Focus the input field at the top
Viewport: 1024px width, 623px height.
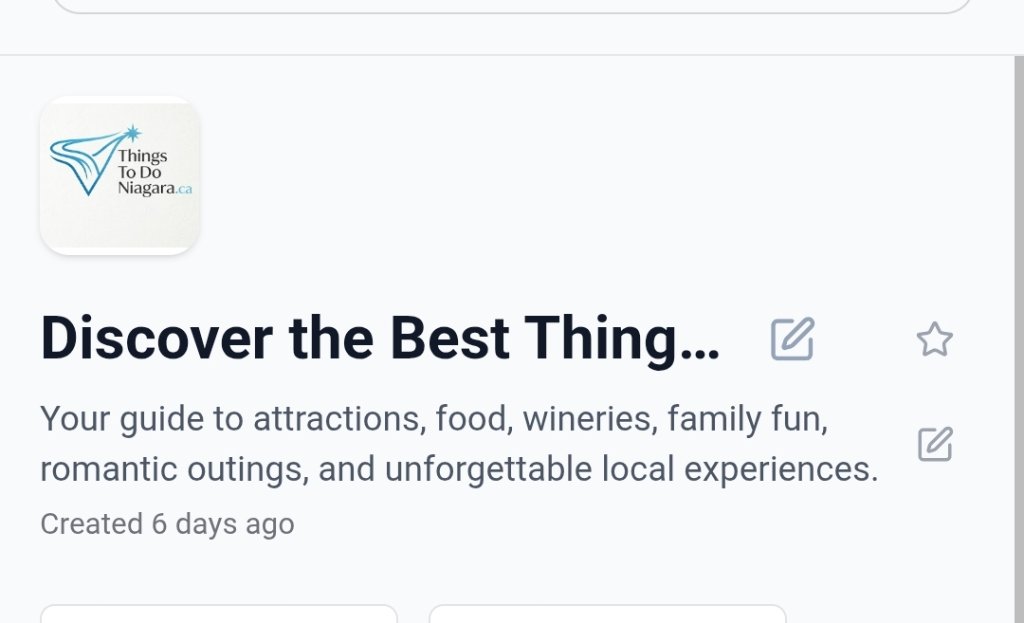(x=512, y=6)
